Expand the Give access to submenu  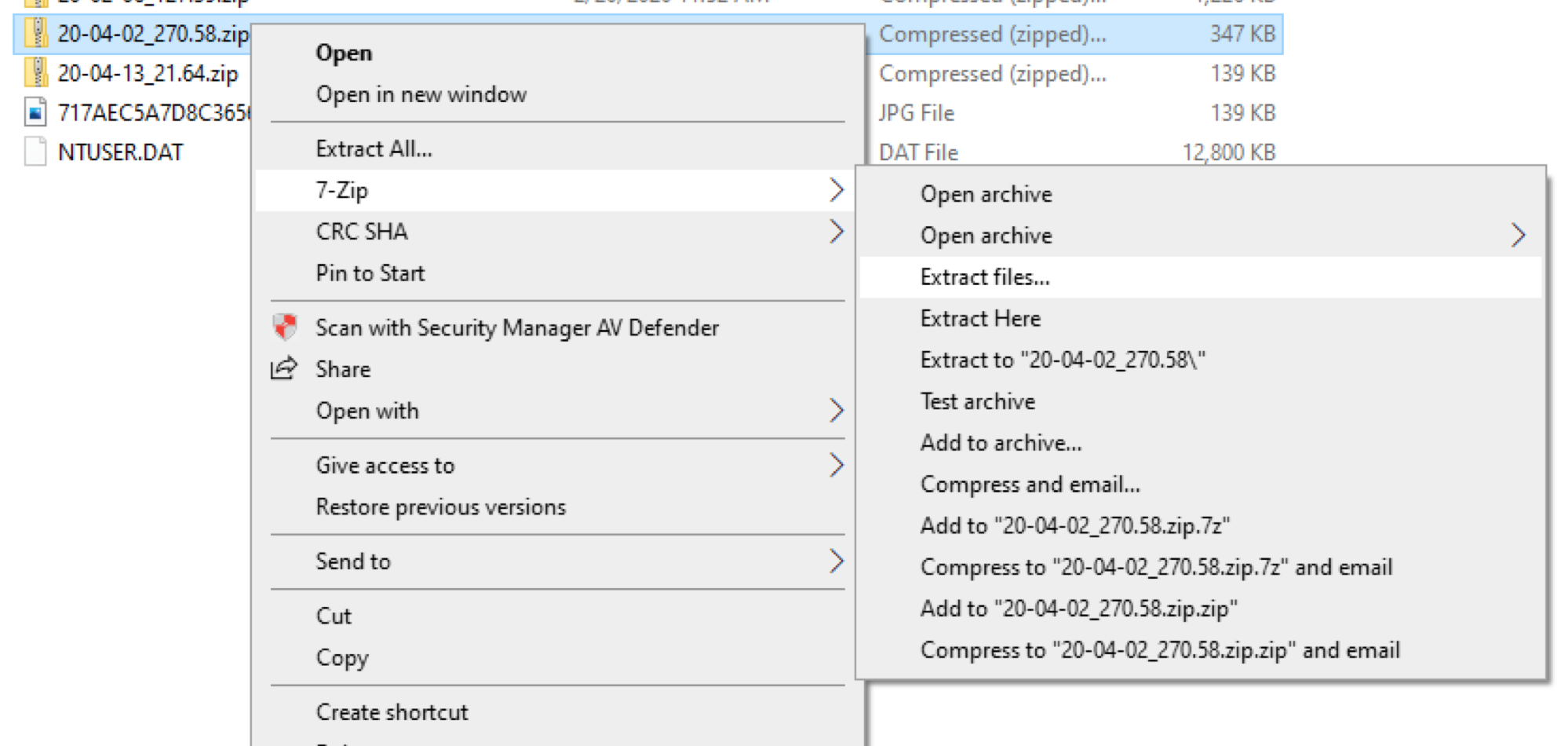click(837, 465)
